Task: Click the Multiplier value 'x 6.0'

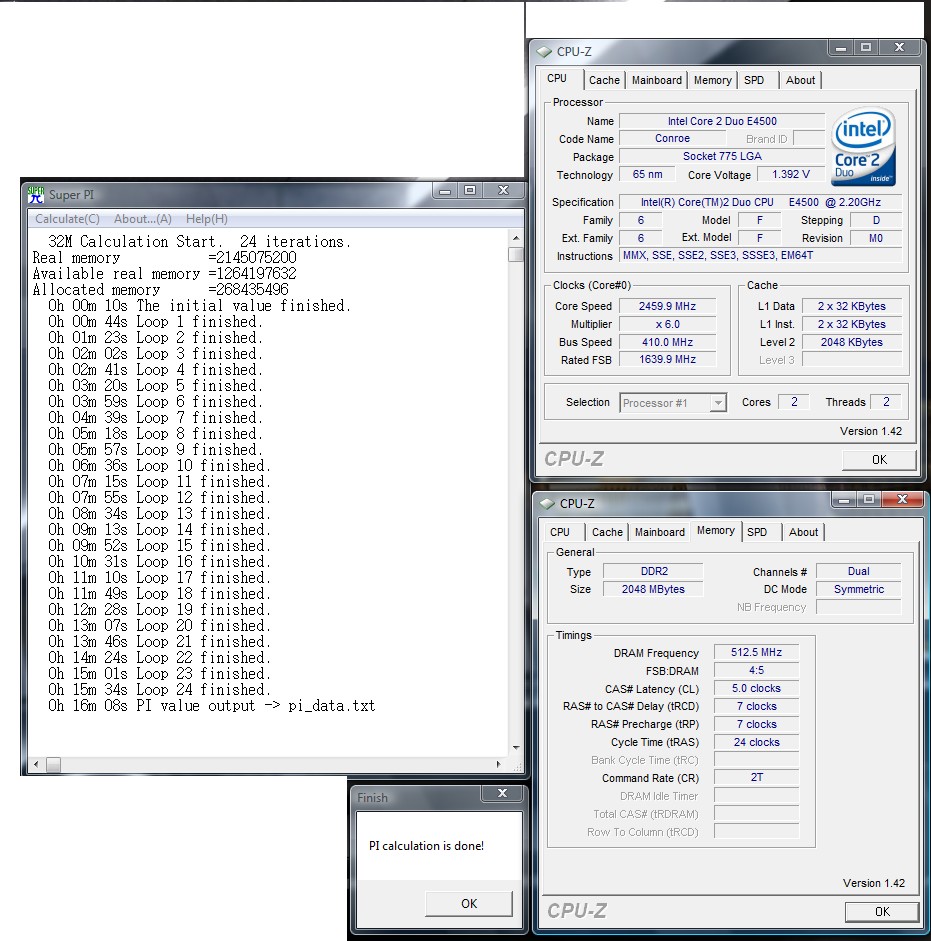Action: (x=667, y=325)
